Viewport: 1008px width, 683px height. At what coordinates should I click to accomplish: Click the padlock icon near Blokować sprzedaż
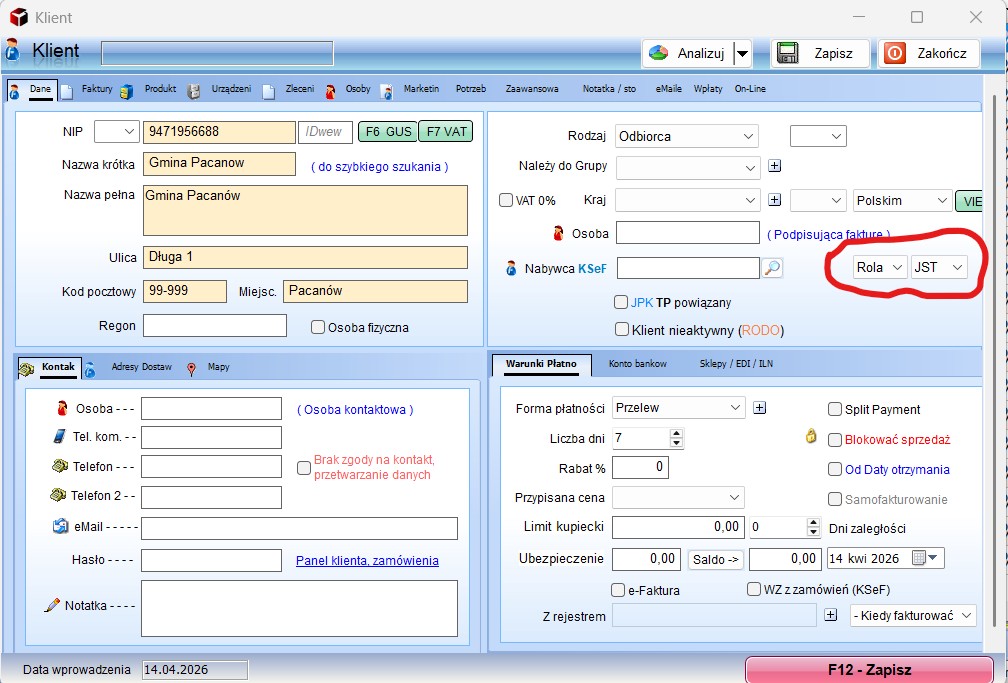[x=811, y=436]
